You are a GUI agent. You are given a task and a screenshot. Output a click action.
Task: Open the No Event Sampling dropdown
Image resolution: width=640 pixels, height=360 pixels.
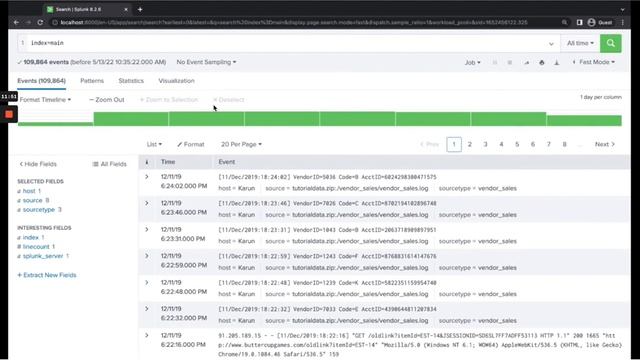tap(206, 62)
